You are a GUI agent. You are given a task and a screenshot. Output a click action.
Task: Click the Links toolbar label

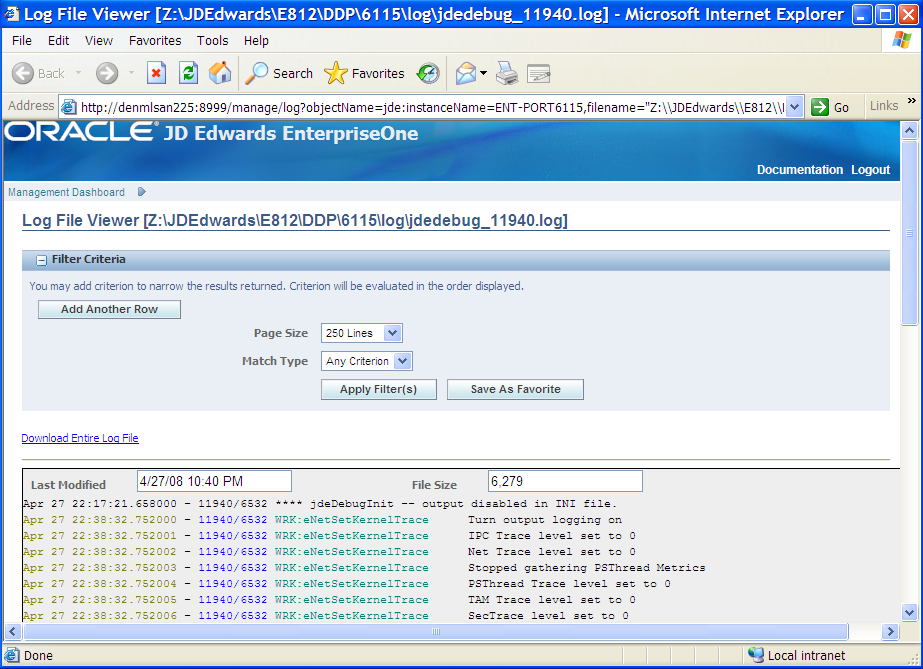click(884, 106)
